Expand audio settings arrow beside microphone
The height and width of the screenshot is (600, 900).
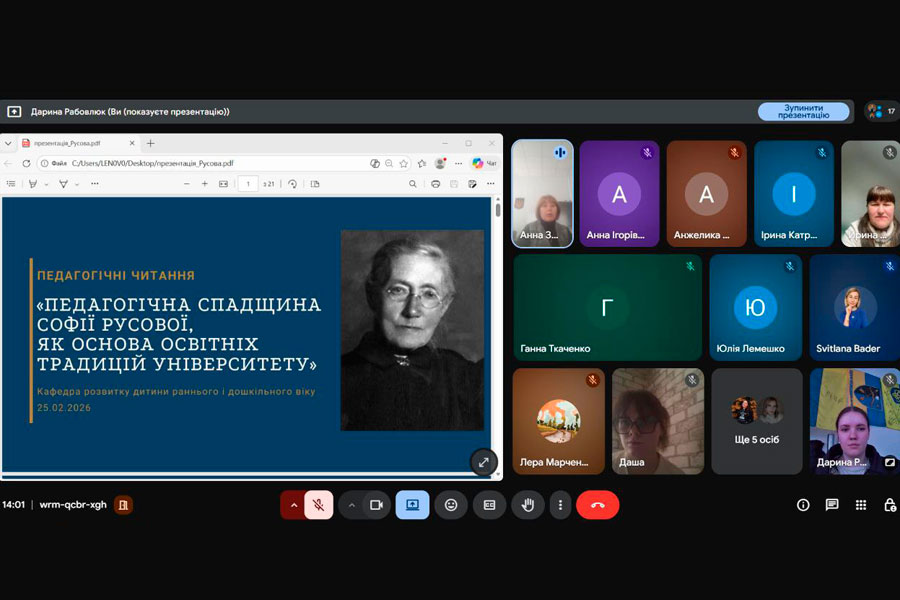(293, 505)
